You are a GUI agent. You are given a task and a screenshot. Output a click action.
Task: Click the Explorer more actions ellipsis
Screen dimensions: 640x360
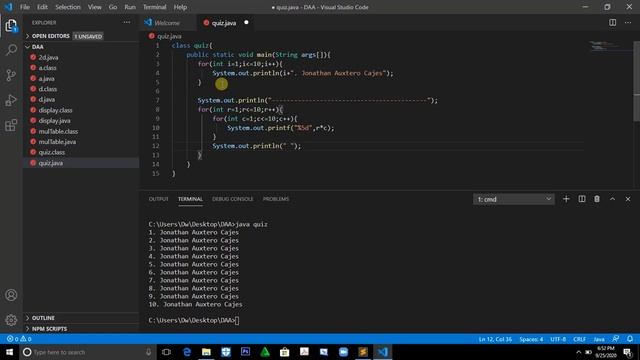click(127, 22)
